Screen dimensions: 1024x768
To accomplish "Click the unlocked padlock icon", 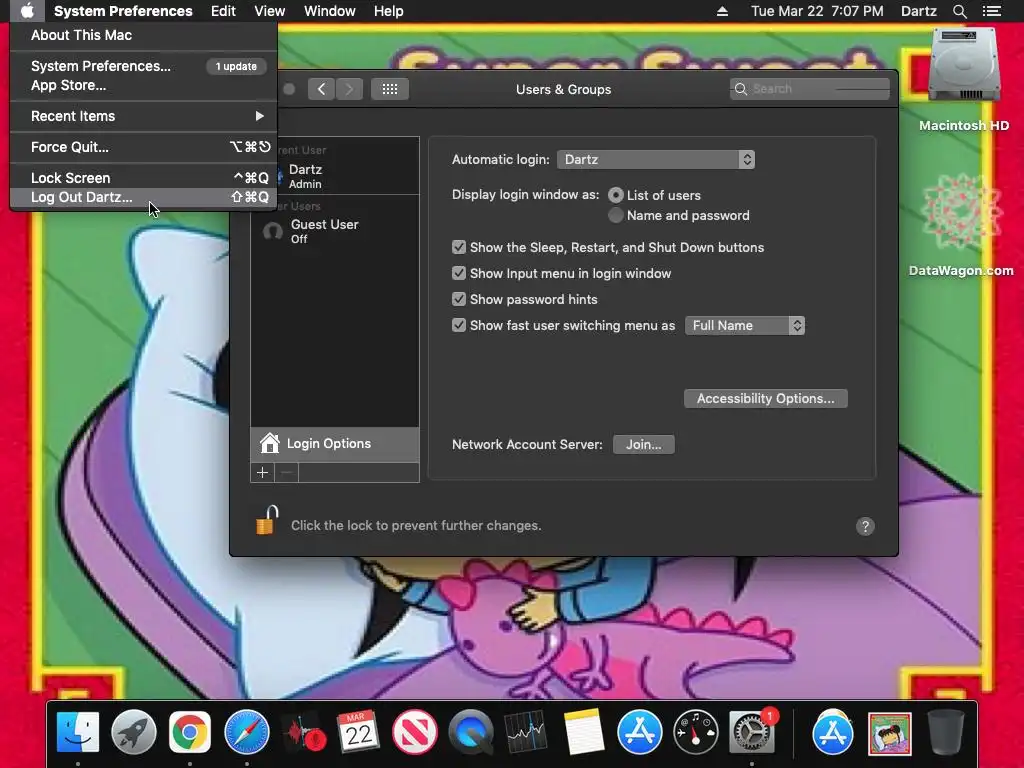I will pyautogui.click(x=267, y=520).
